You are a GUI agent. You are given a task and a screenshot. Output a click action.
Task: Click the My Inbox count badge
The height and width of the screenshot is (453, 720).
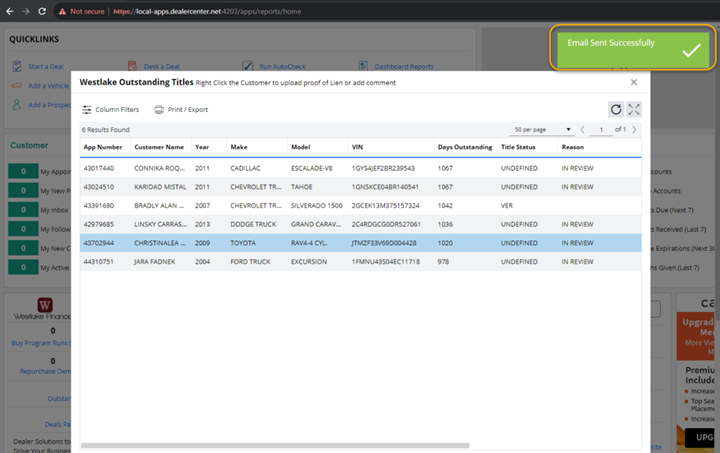[23, 210]
